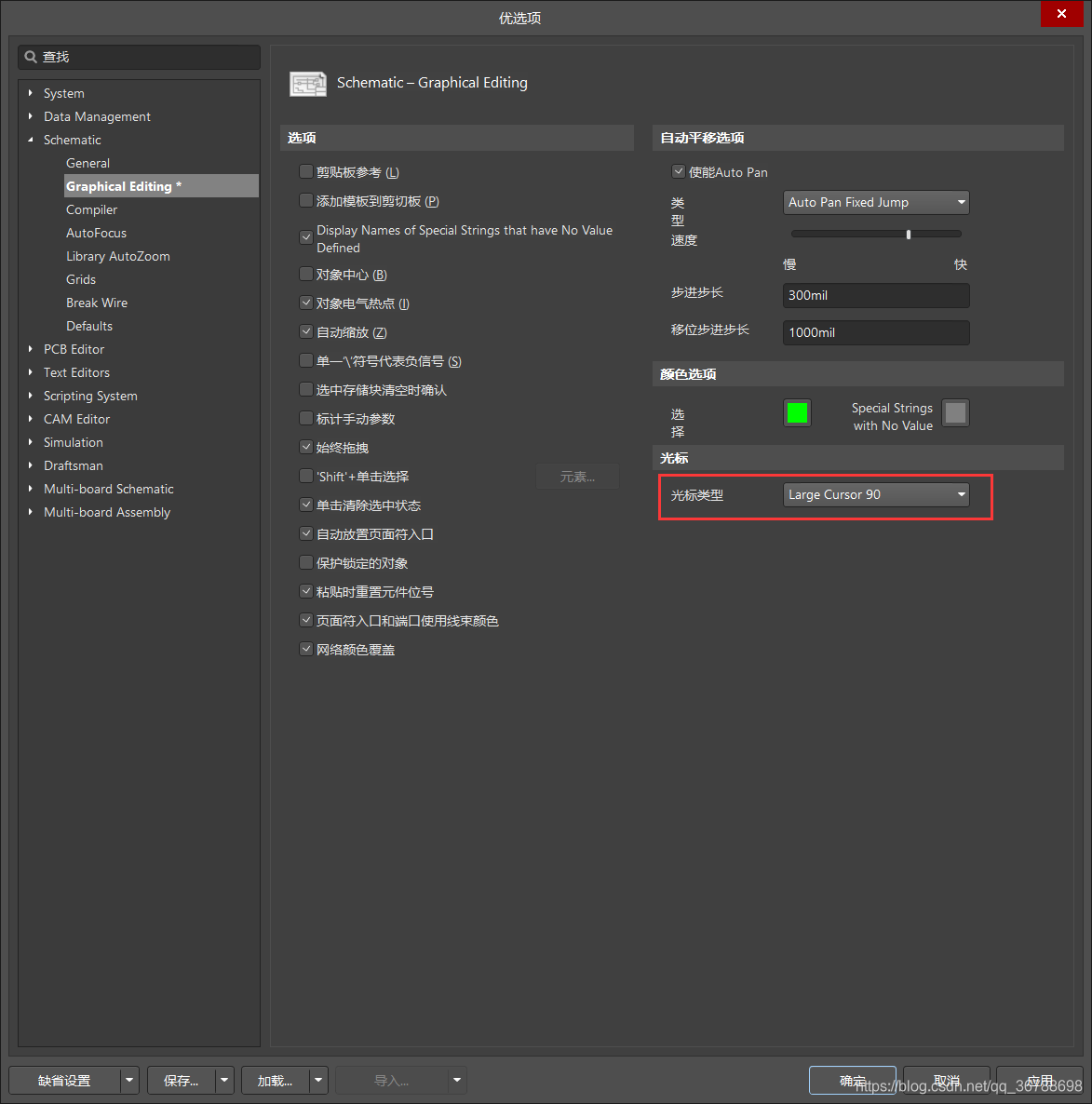Click the search magnifier icon
1092x1104 pixels.
(x=31, y=57)
